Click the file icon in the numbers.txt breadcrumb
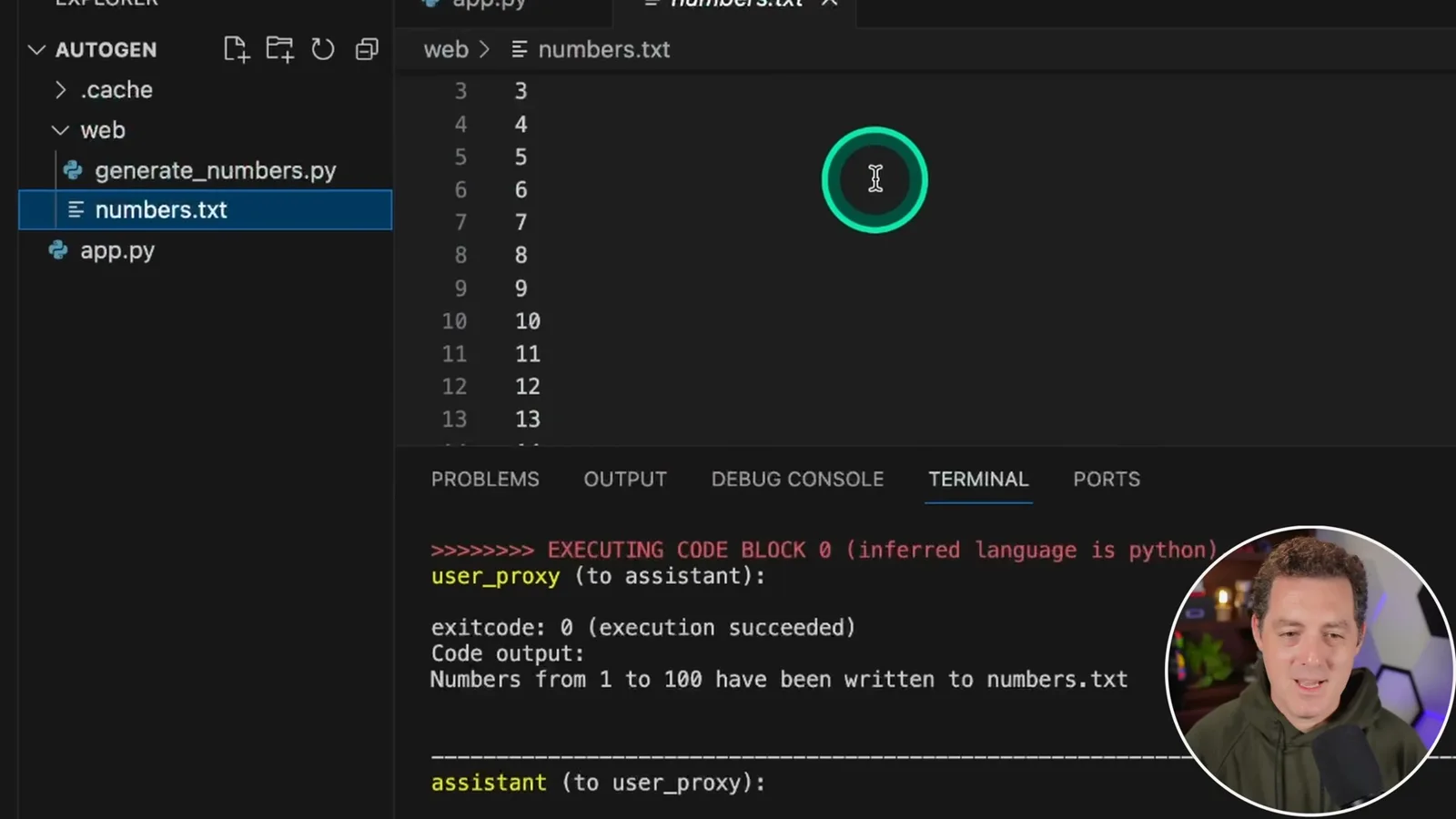 520,49
